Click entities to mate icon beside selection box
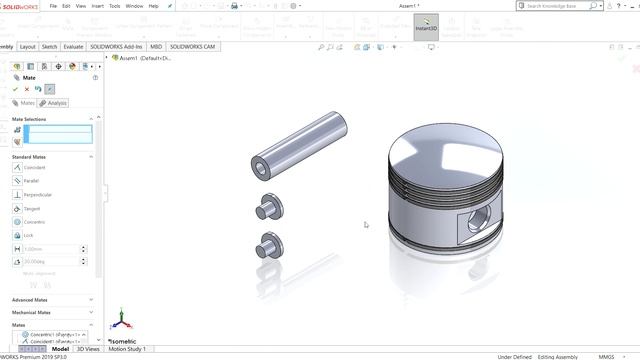This screenshot has width=640, height=360. (x=17, y=130)
